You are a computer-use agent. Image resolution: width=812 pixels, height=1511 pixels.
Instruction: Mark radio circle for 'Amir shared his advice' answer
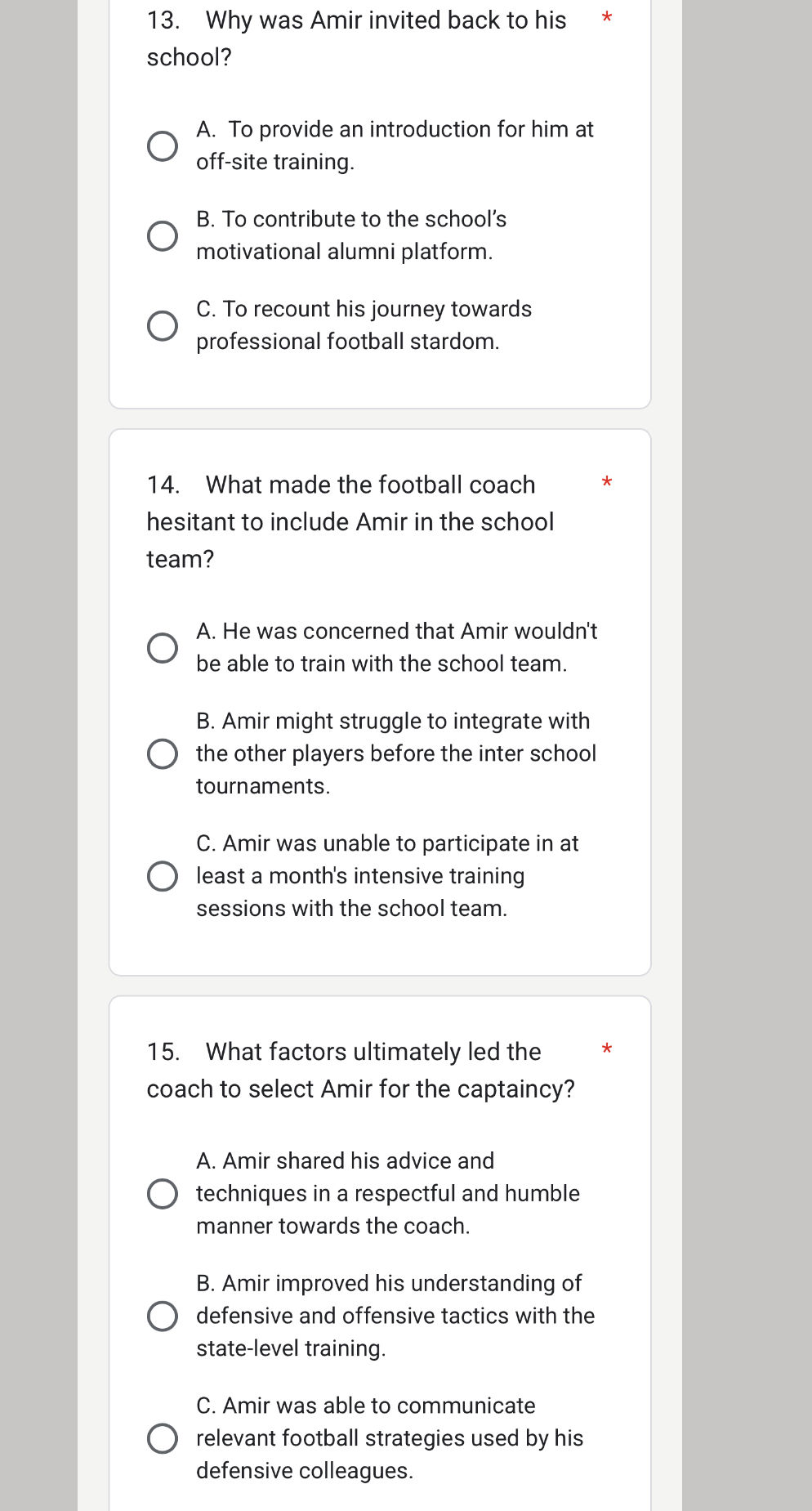[x=163, y=1194]
